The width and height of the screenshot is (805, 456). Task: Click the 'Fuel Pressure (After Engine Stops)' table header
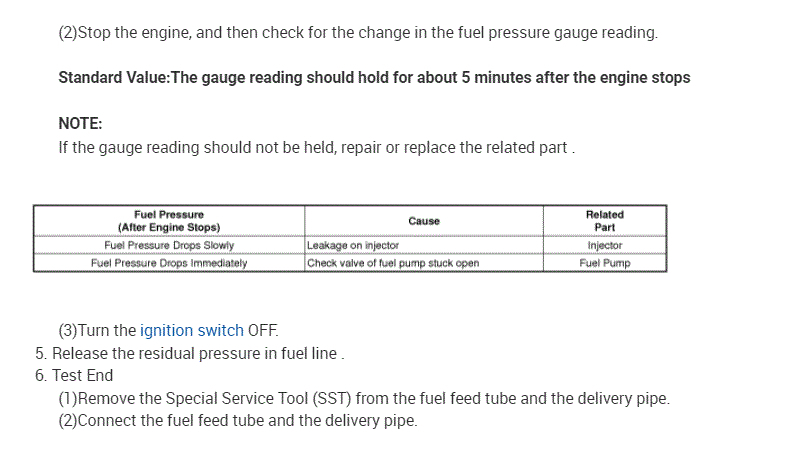pyautogui.click(x=169, y=221)
